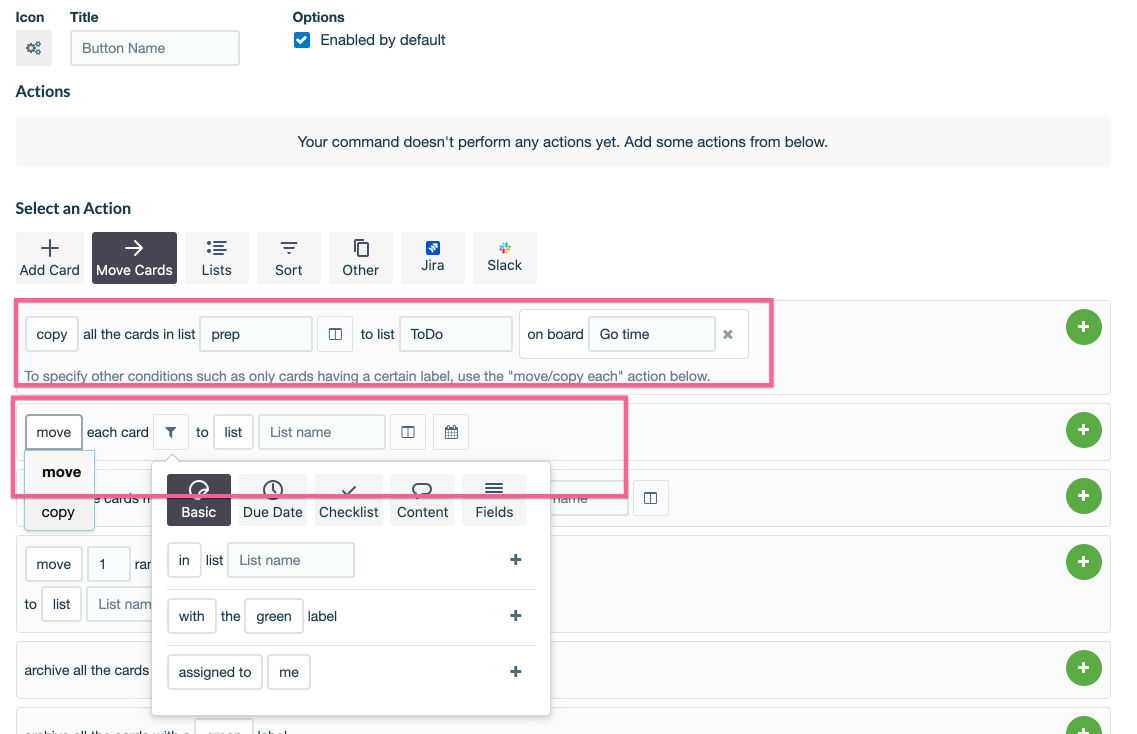Choose move from the open dropdown
The height and width of the screenshot is (734, 1137).
click(x=59, y=472)
